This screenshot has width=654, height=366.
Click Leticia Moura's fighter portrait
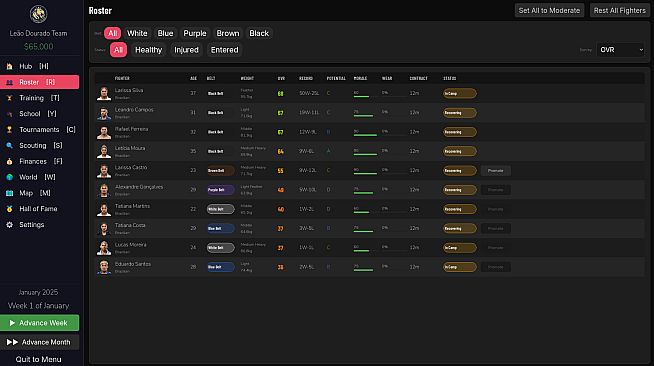coord(104,151)
